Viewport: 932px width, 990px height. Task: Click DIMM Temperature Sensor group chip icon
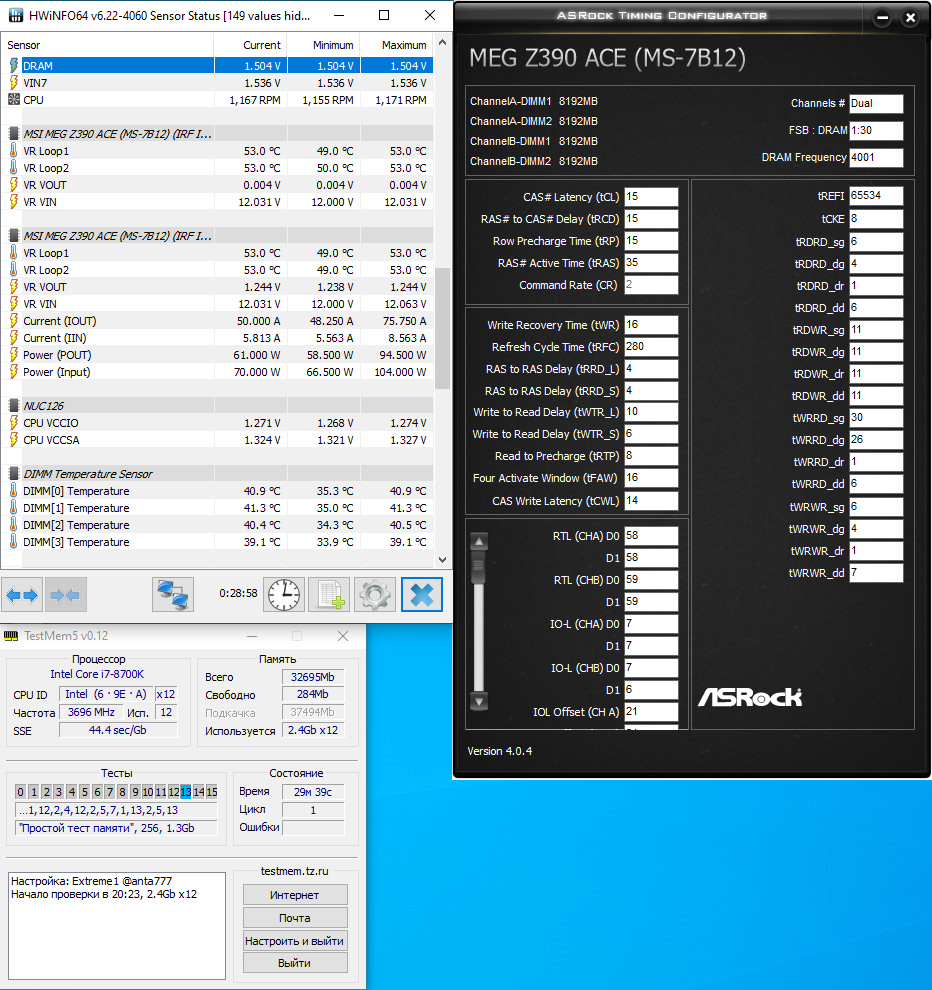click(x=13, y=474)
